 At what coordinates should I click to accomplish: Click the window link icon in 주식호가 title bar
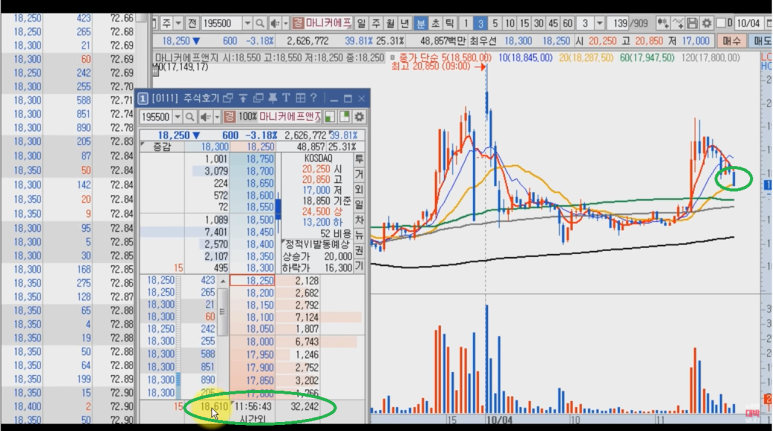click(x=228, y=99)
